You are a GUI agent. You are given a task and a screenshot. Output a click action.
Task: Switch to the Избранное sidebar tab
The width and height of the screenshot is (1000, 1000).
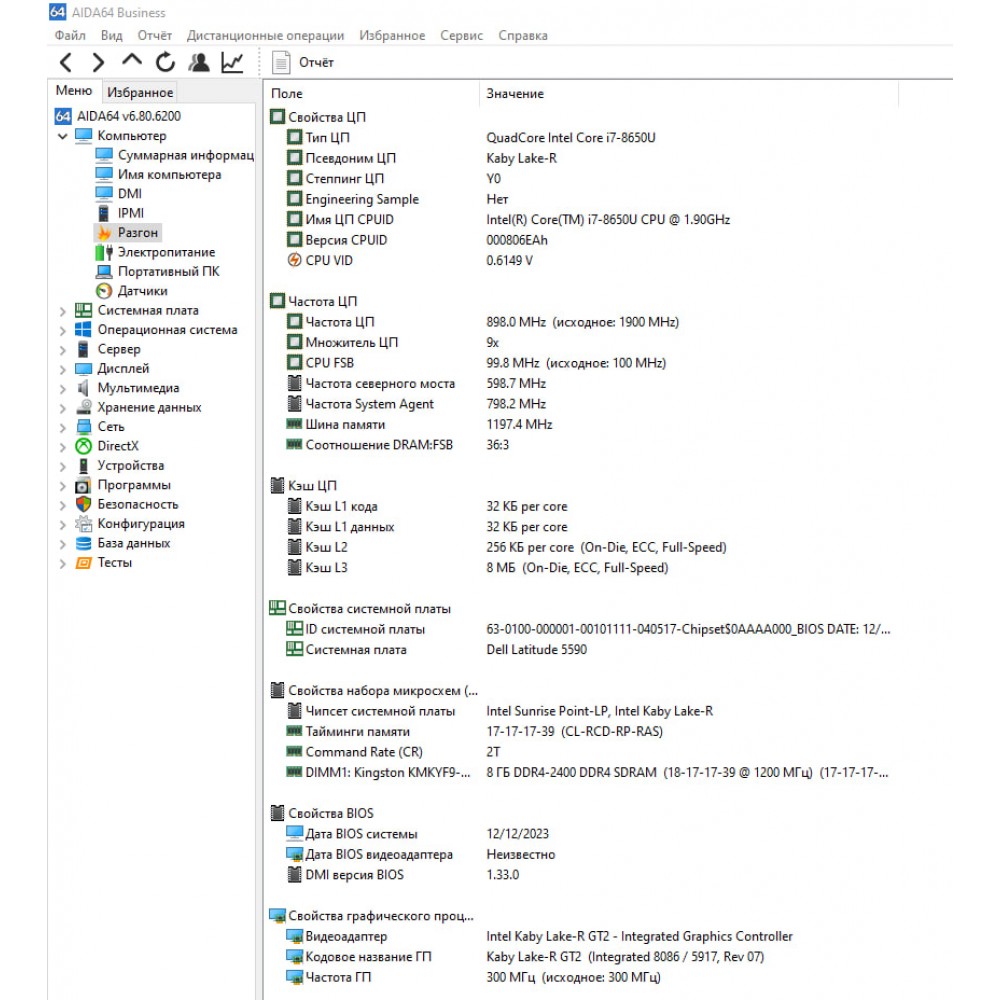(140, 92)
